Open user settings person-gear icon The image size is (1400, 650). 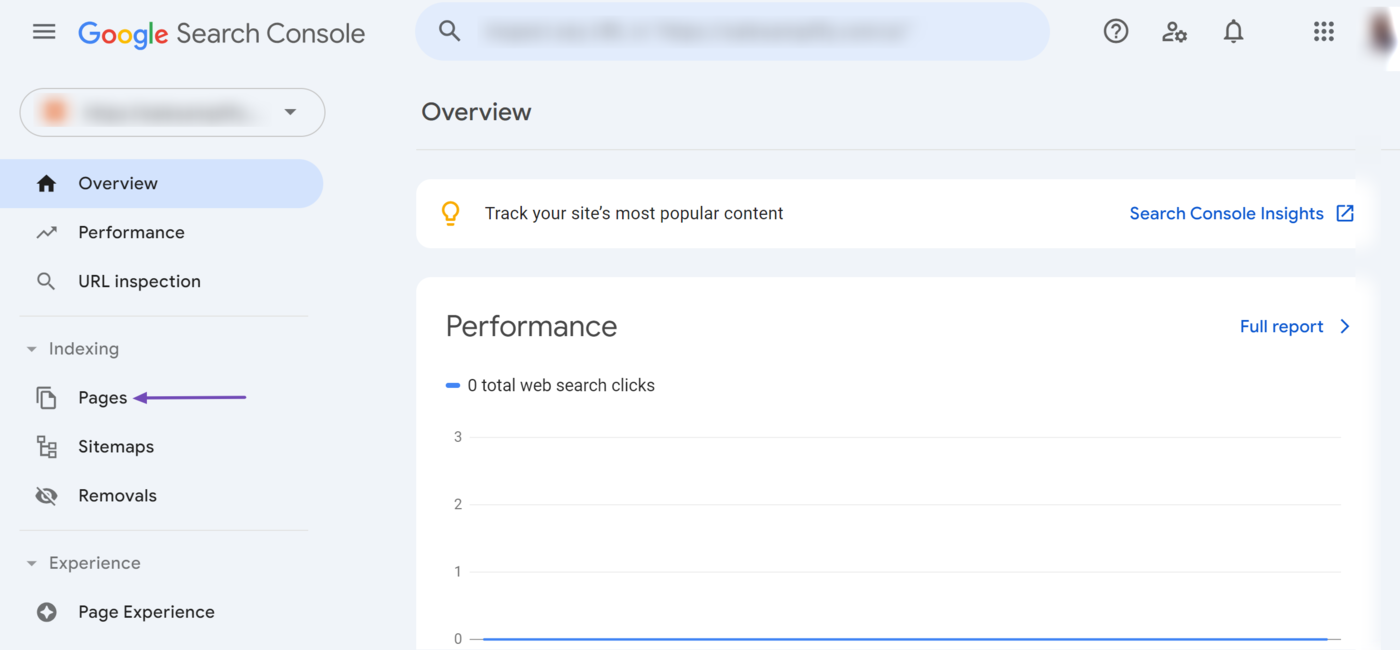1174,32
